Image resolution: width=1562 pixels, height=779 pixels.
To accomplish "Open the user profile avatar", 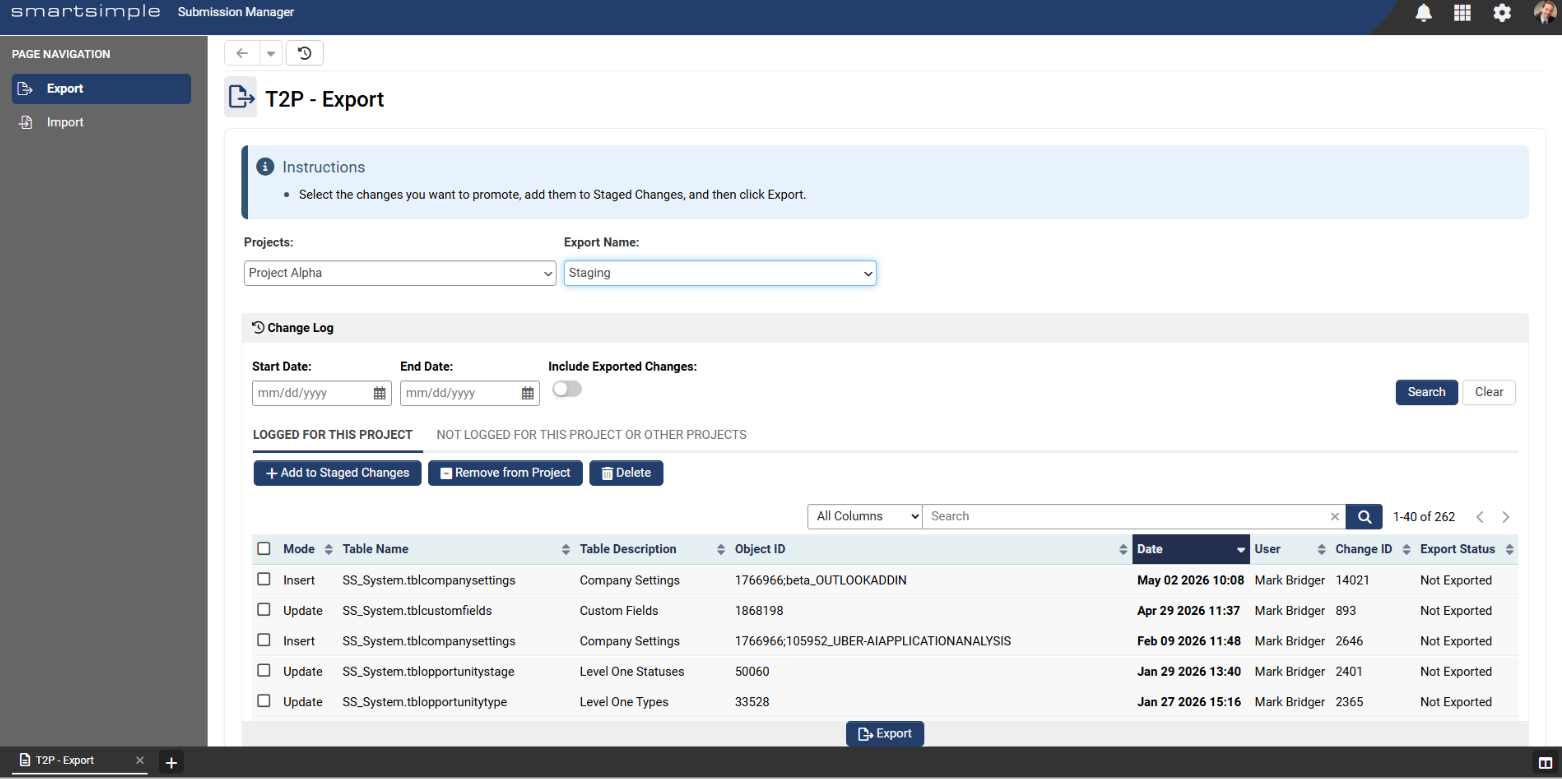I will [1546, 12].
